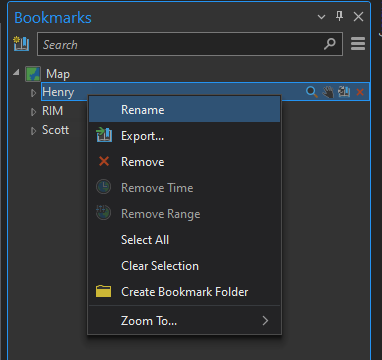Update the Henry bookmark with its icon
The height and width of the screenshot is (360, 382).
(x=344, y=92)
